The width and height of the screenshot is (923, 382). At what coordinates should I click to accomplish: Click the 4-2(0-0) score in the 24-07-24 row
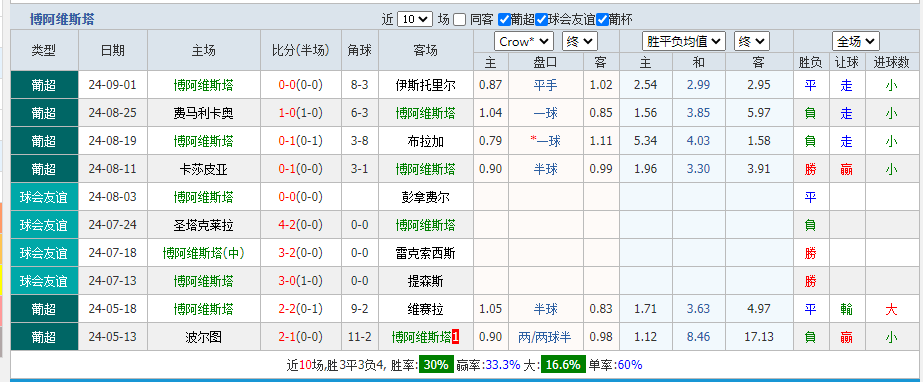click(300, 225)
